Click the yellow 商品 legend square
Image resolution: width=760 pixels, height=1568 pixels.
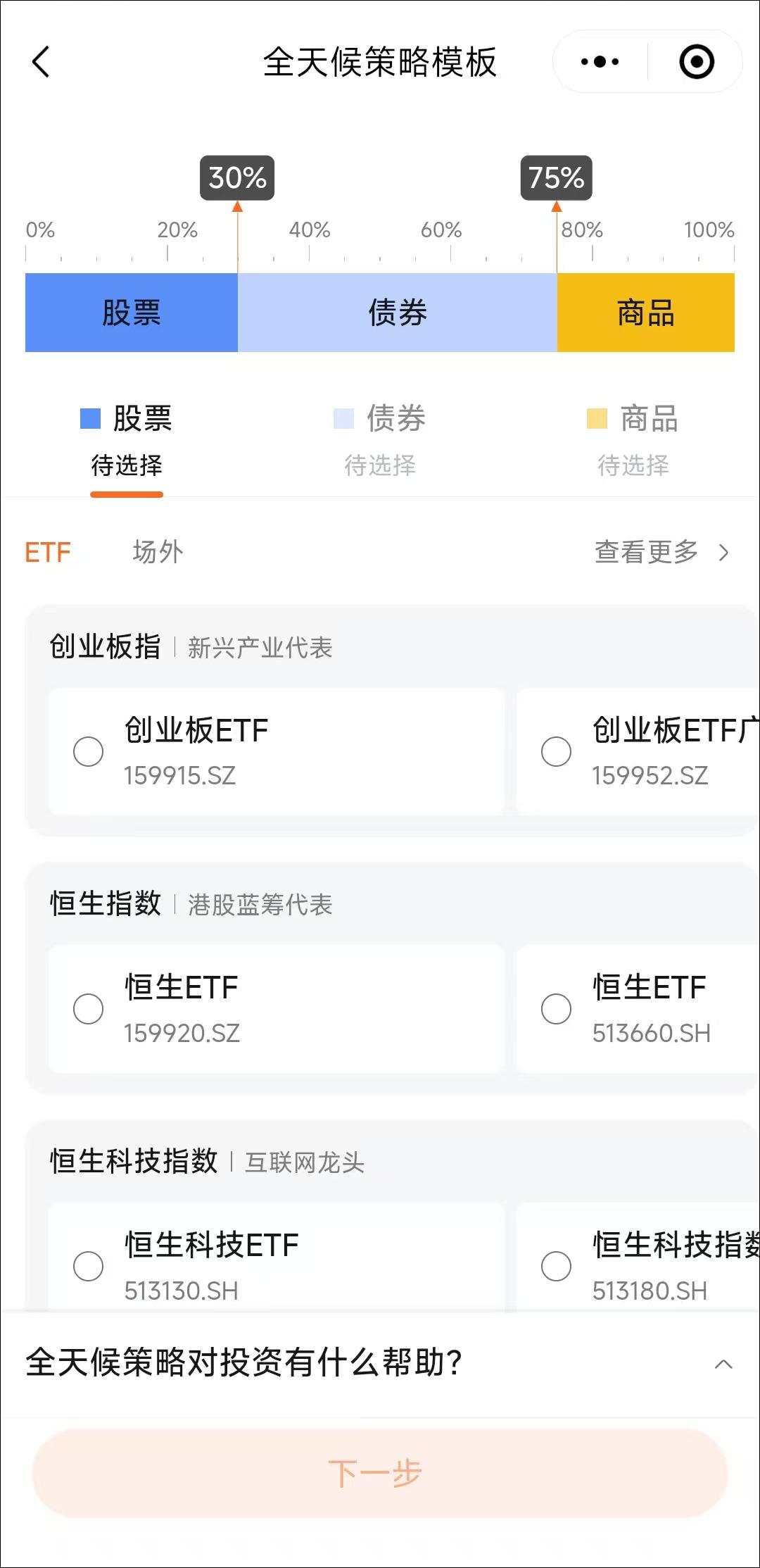pos(597,418)
